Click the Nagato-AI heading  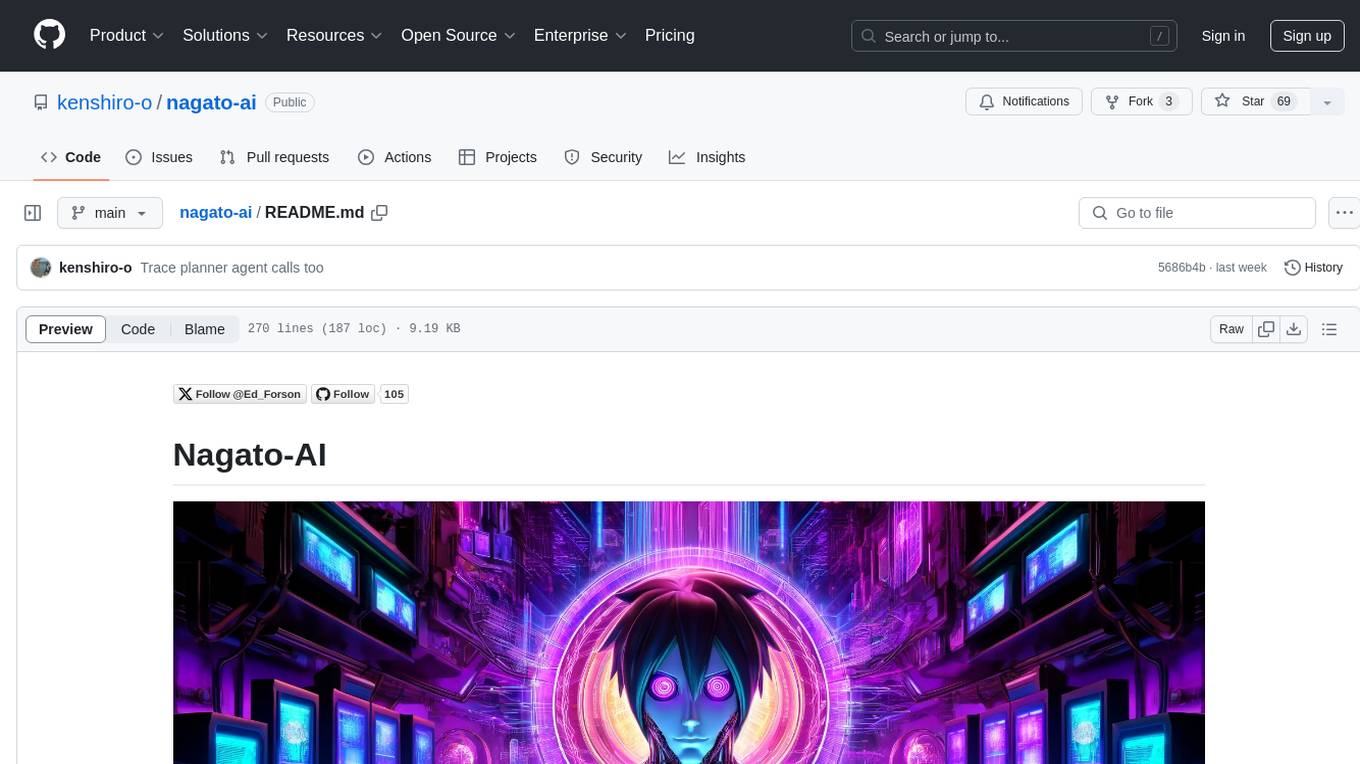point(250,454)
